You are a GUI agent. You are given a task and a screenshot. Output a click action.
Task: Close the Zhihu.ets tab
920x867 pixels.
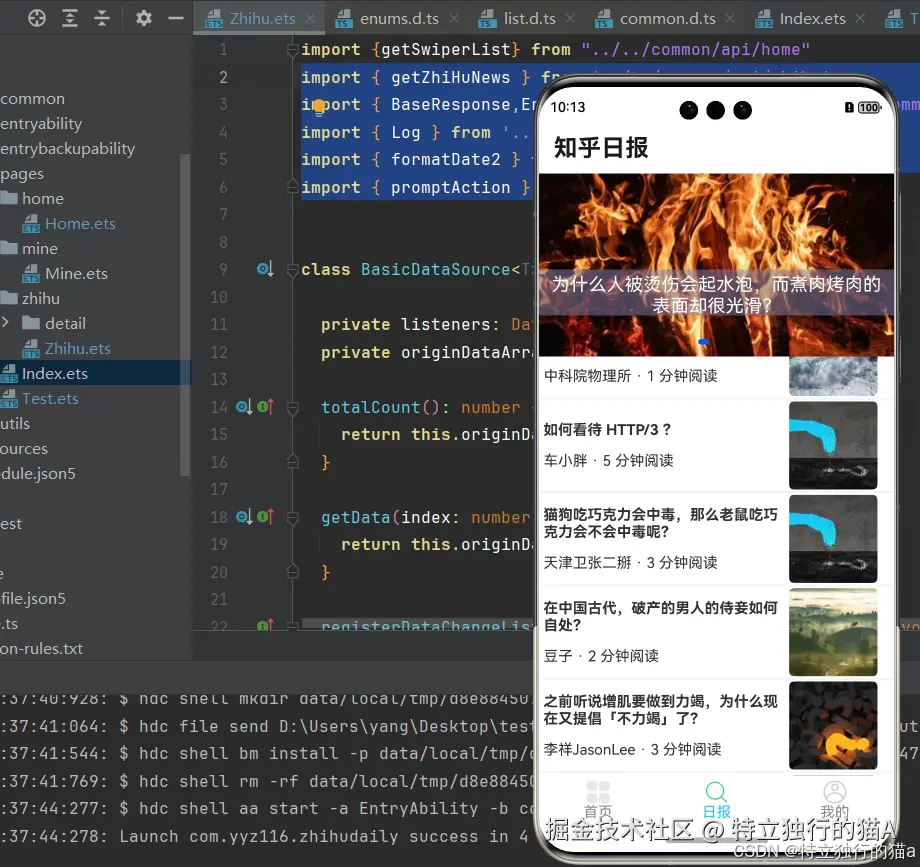click(x=310, y=19)
